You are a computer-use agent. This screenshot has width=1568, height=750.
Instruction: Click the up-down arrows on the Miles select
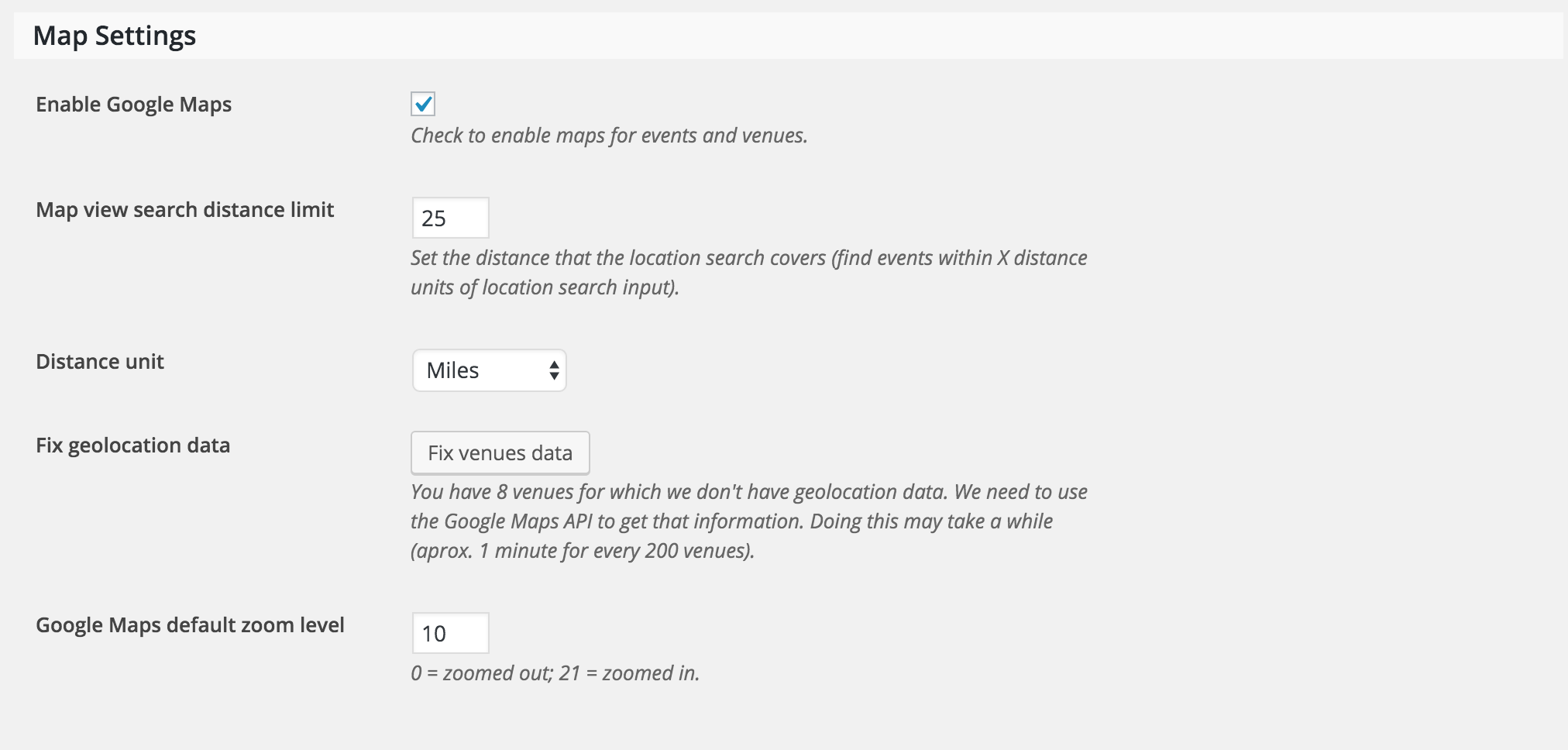point(554,370)
